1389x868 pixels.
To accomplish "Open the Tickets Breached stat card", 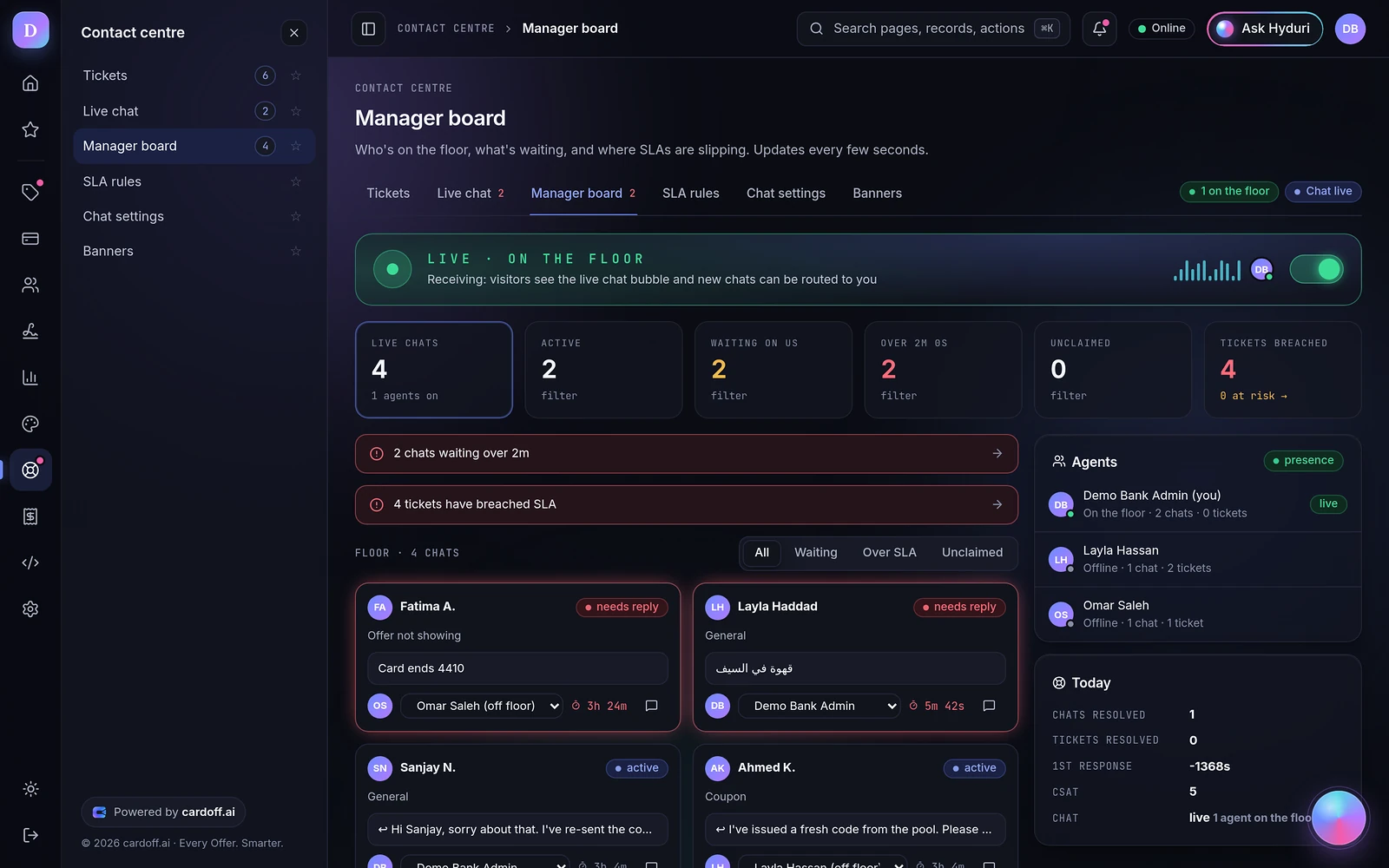I will (x=1282, y=370).
